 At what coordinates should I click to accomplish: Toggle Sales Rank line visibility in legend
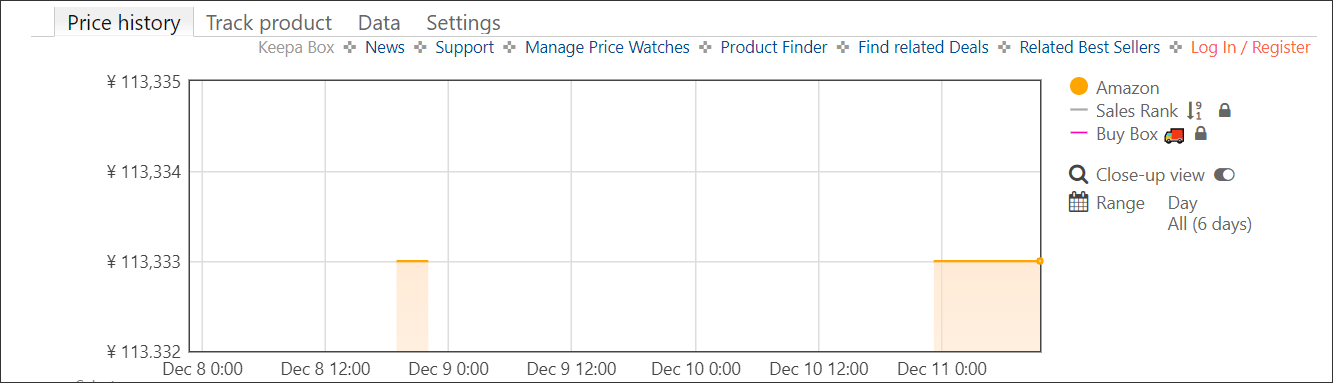[1134, 111]
